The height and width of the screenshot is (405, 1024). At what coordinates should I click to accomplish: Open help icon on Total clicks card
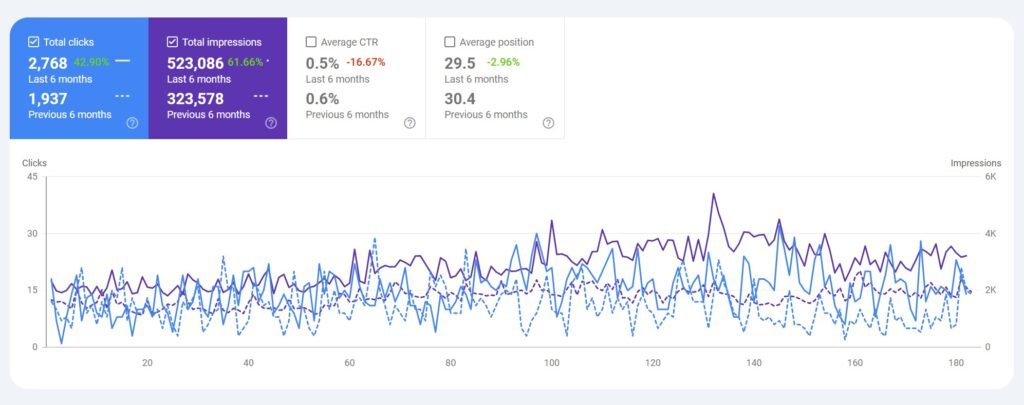(x=133, y=123)
